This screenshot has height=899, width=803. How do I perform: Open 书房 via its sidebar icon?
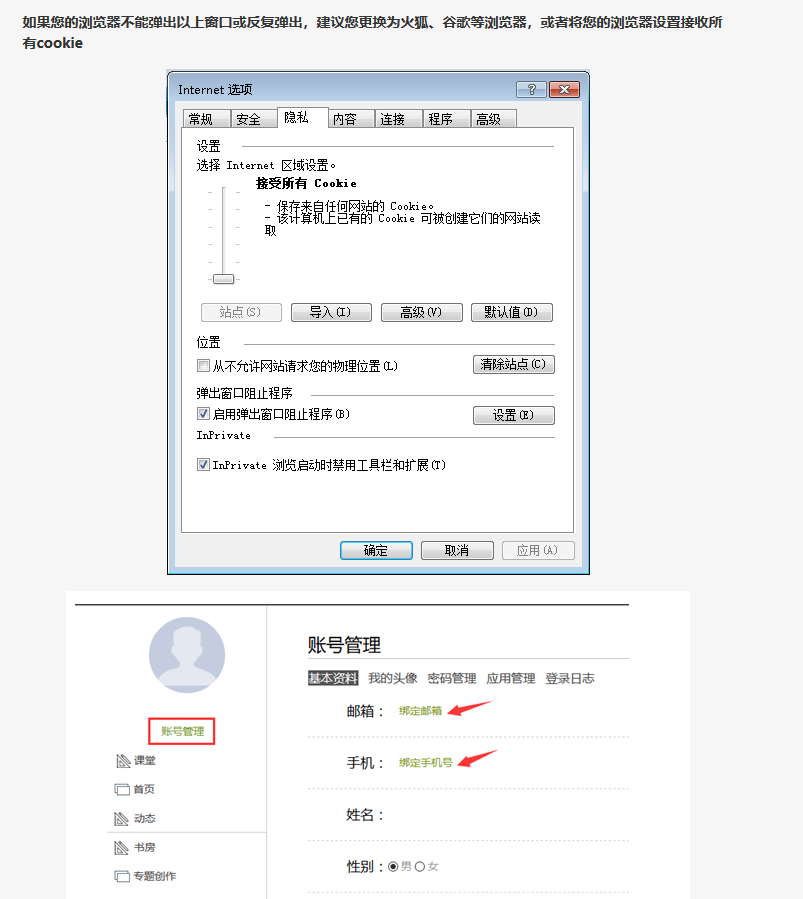(x=122, y=848)
